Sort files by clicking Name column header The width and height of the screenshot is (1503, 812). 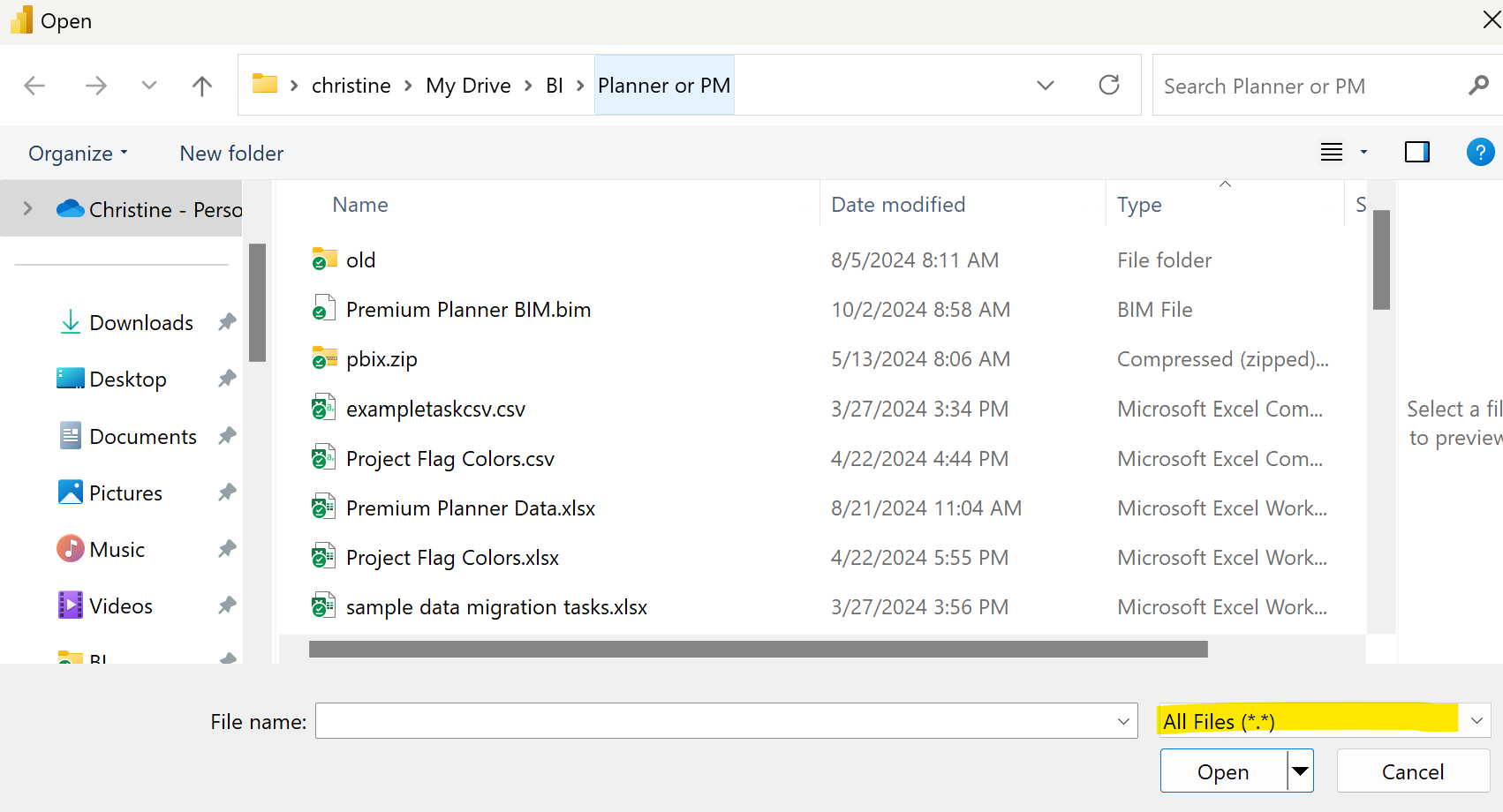360,204
